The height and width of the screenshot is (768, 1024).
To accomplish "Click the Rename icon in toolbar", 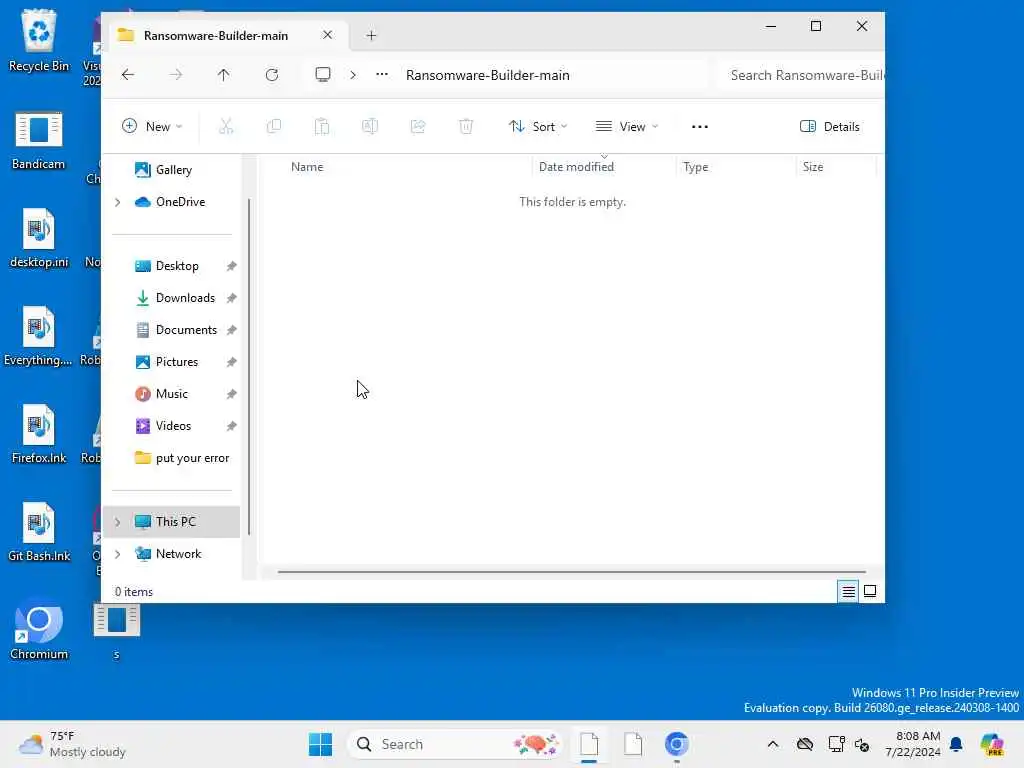I will [370, 126].
